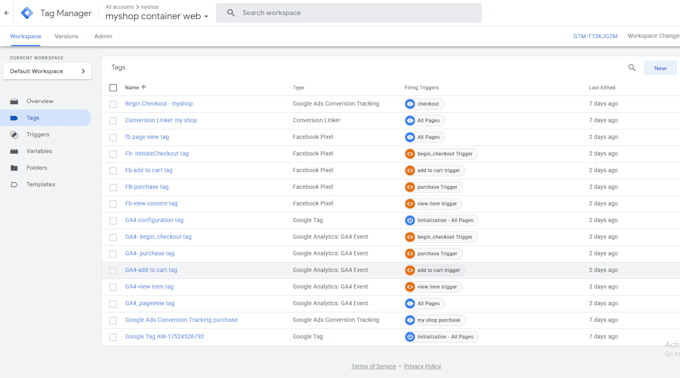The height and width of the screenshot is (378, 680).
Task: Click the Tag Manager logo icon
Action: tap(27, 13)
